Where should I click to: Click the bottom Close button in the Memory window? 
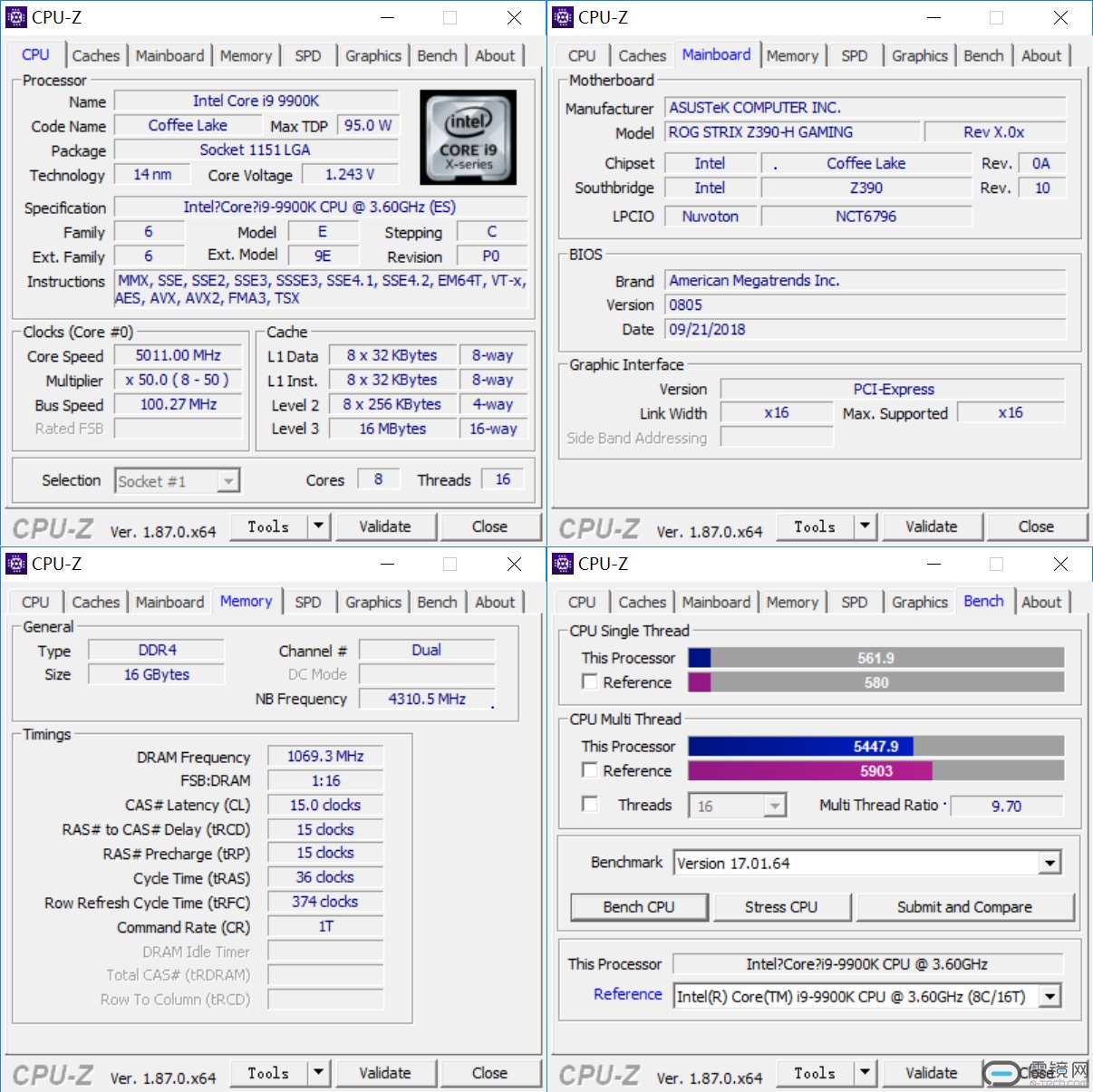coord(490,1073)
